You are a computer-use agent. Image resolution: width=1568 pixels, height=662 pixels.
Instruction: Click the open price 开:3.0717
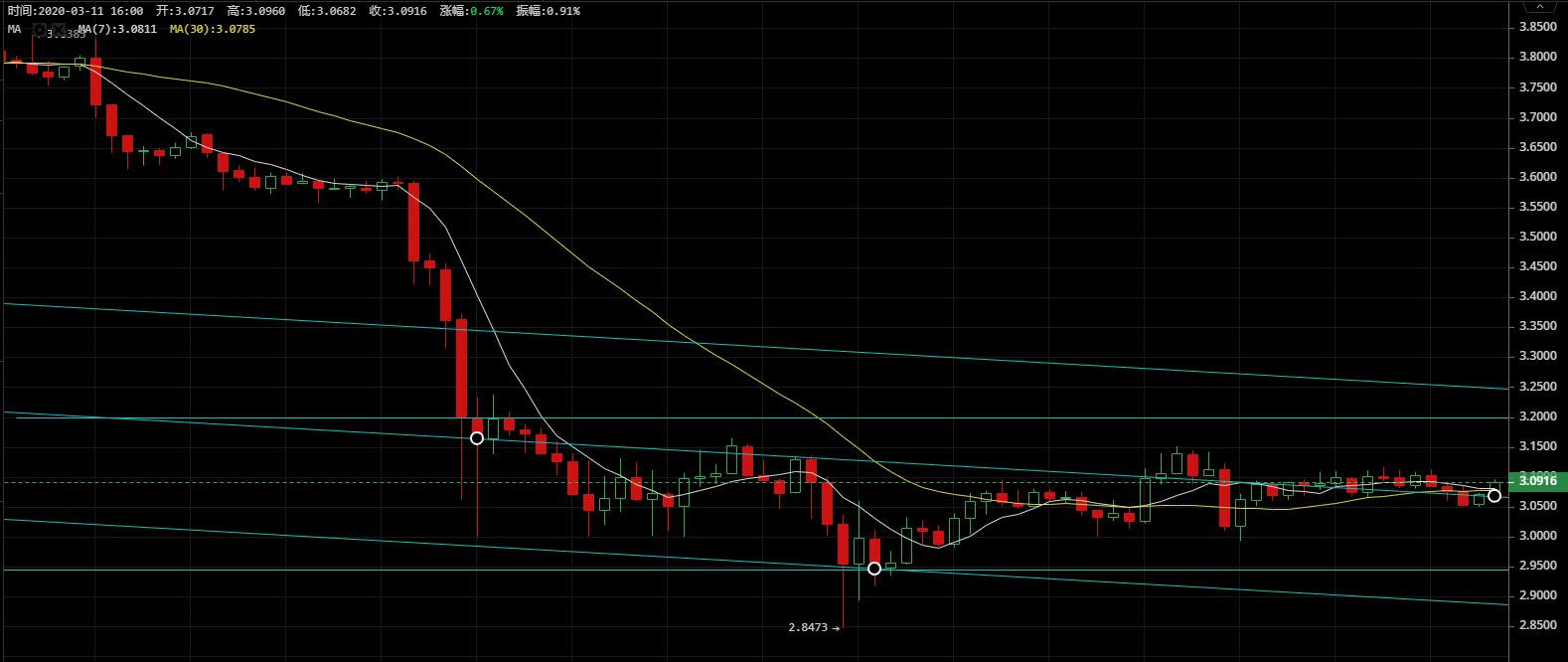coord(185,11)
